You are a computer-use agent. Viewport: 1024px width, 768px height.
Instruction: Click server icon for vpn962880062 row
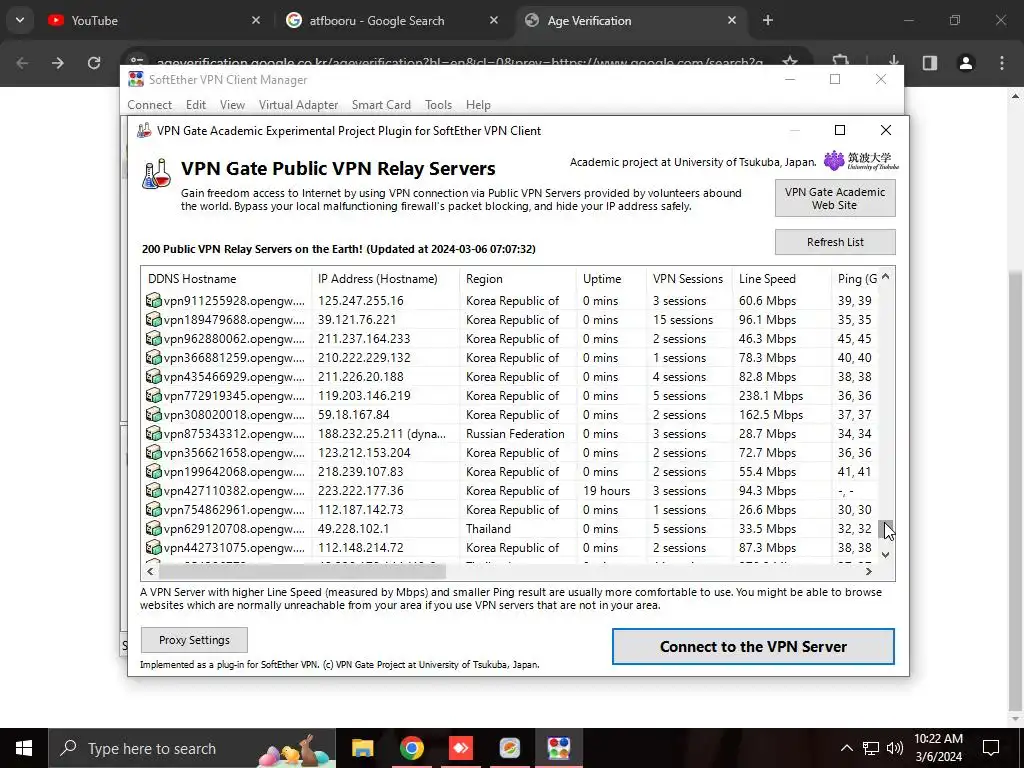point(153,338)
